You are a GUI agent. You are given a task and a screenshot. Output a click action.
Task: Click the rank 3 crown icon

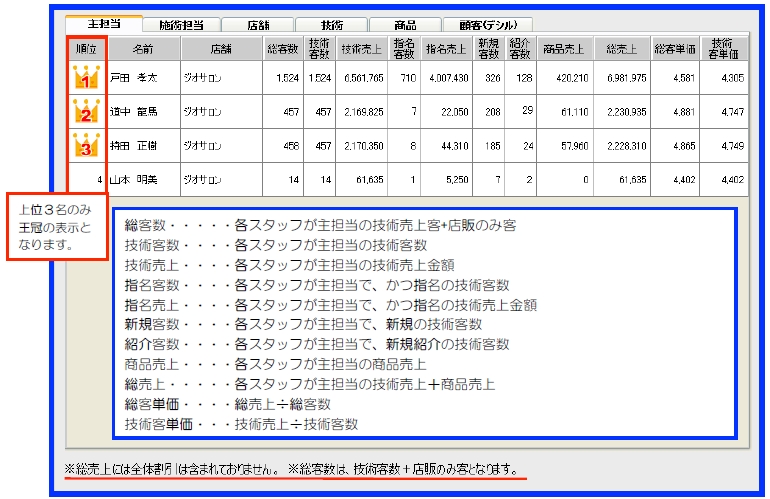click(x=86, y=145)
